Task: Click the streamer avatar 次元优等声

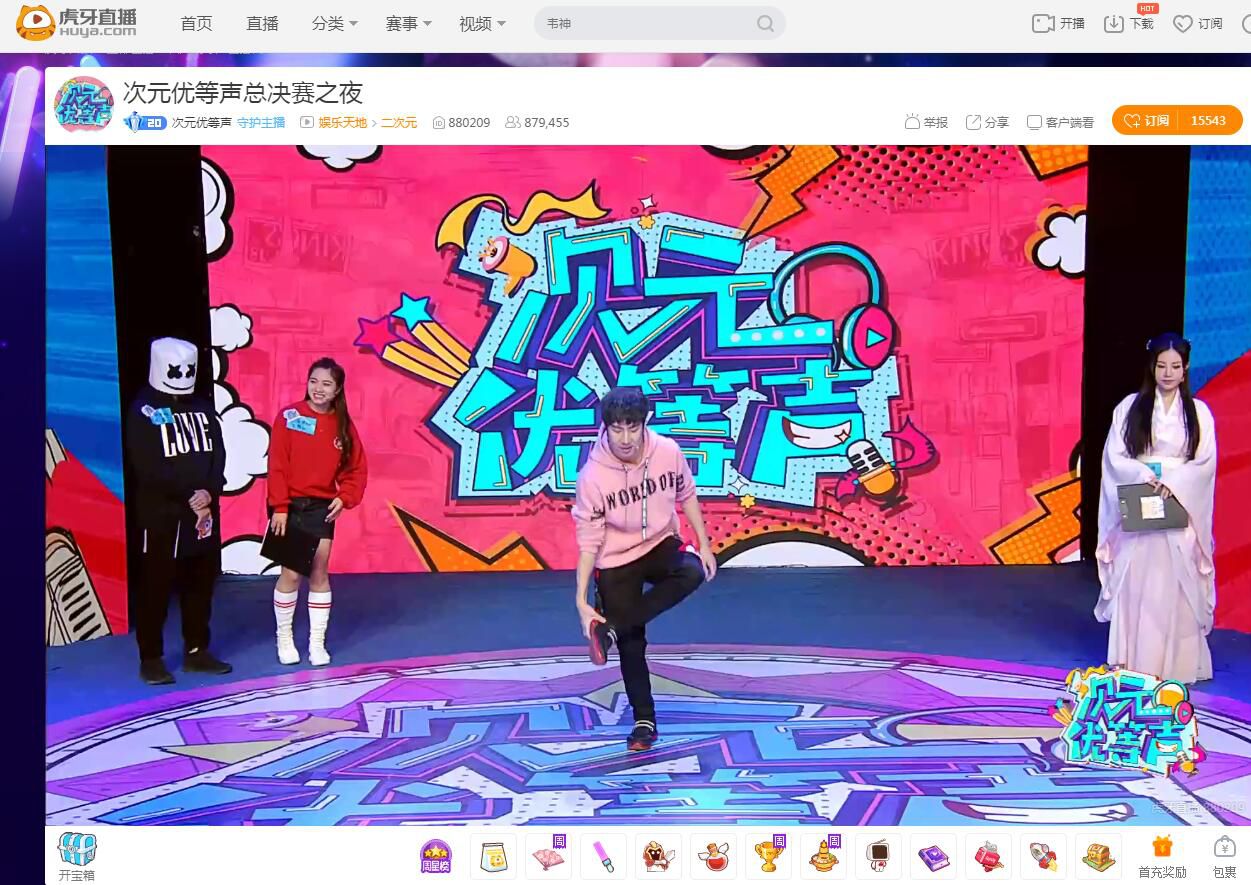Action: (83, 105)
